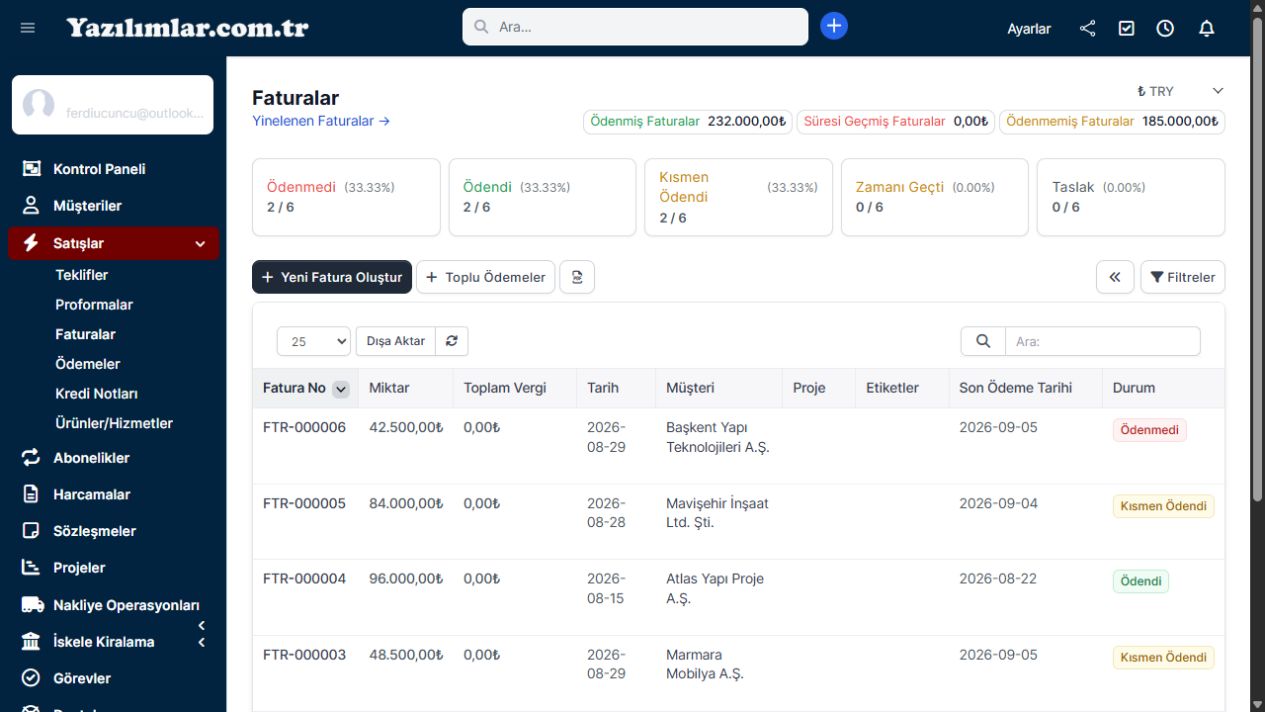Click the Görevler check-circle icon
Screen dimensions: 1265x712
coord(31,678)
